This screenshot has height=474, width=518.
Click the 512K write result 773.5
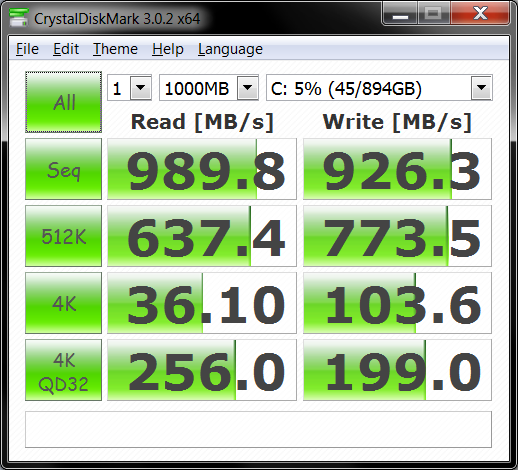pos(397,236)
